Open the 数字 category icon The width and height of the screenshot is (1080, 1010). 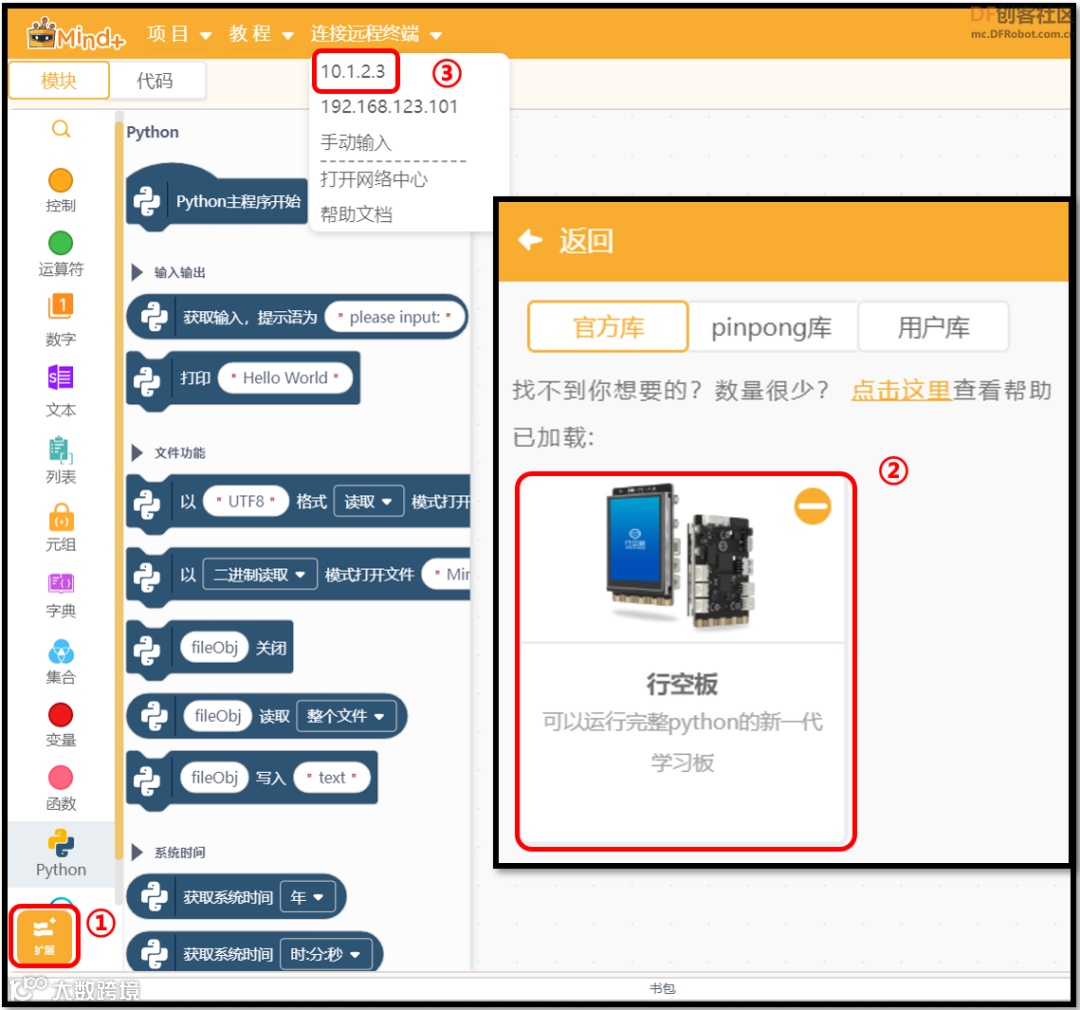click(61, 307)
